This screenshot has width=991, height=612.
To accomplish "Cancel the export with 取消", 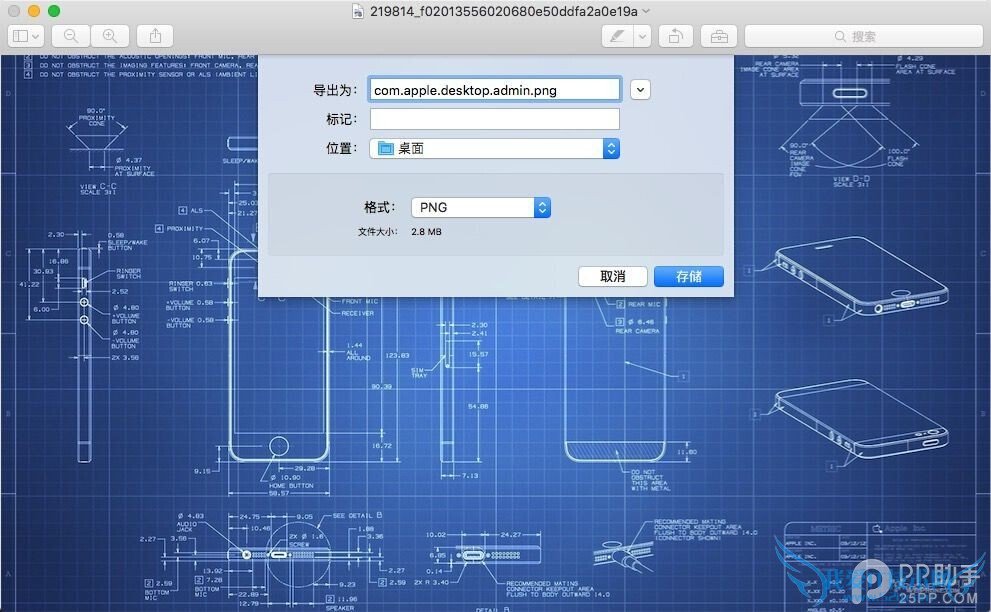I will click(x=612, y=276).
